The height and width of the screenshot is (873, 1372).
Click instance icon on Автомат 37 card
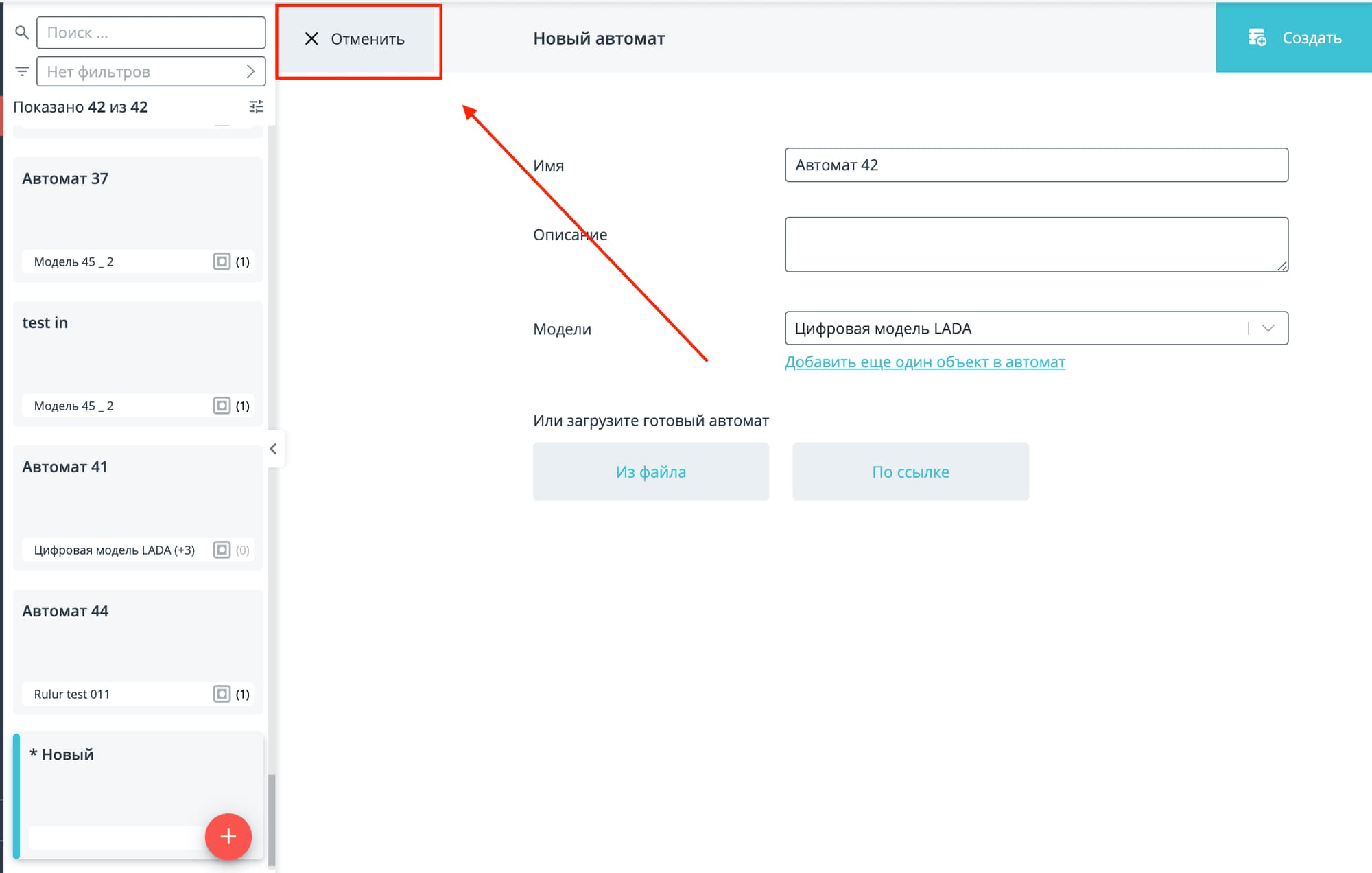pos(222,261)
